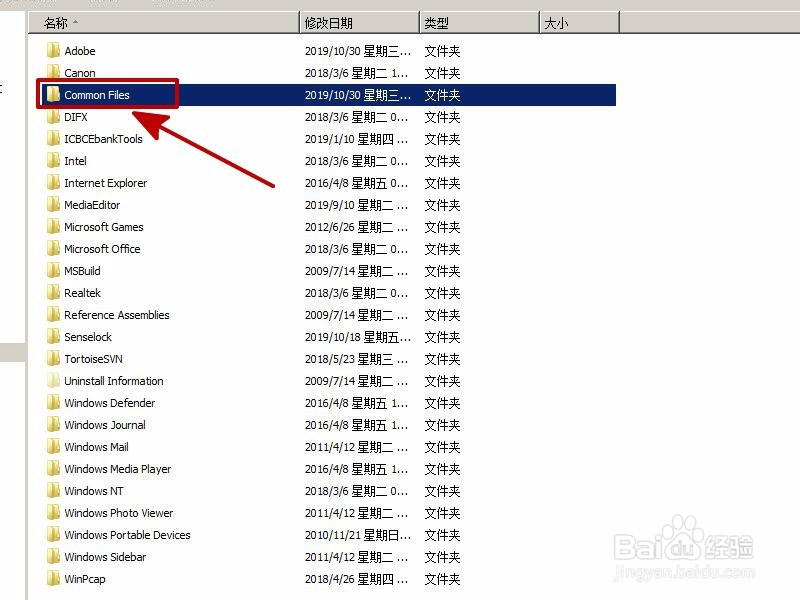800x600 pixels.
Task: Open the Windows Media Player folder
Action: [116, 469]
